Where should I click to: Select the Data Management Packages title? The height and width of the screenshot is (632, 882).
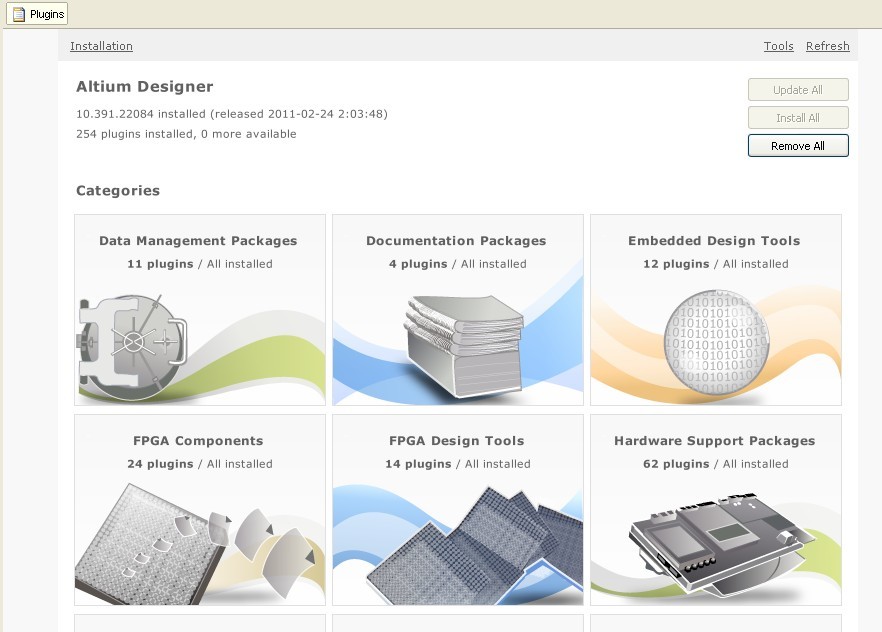(198, 241)
